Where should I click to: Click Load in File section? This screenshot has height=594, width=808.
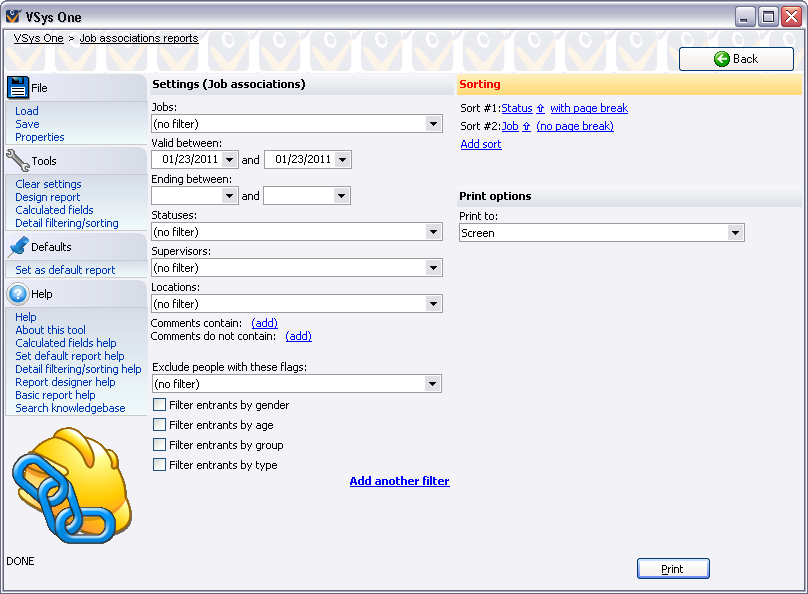click(x=27, y=111)
